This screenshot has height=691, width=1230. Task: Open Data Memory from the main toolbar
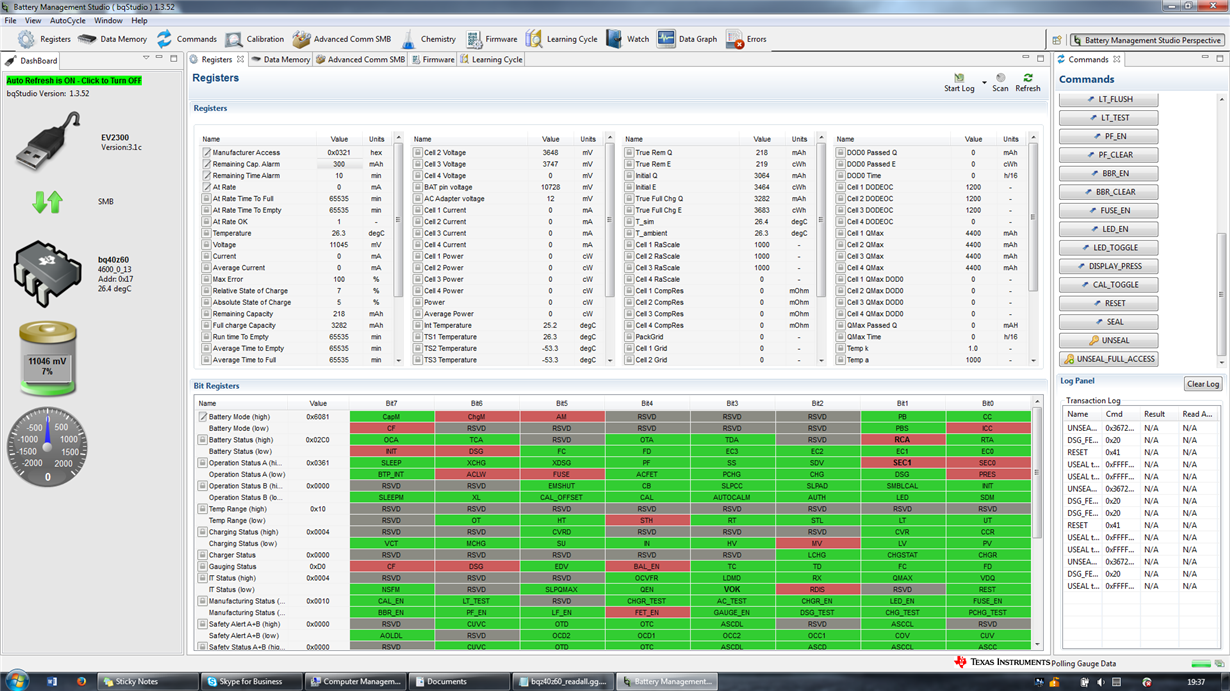[112, 39]
